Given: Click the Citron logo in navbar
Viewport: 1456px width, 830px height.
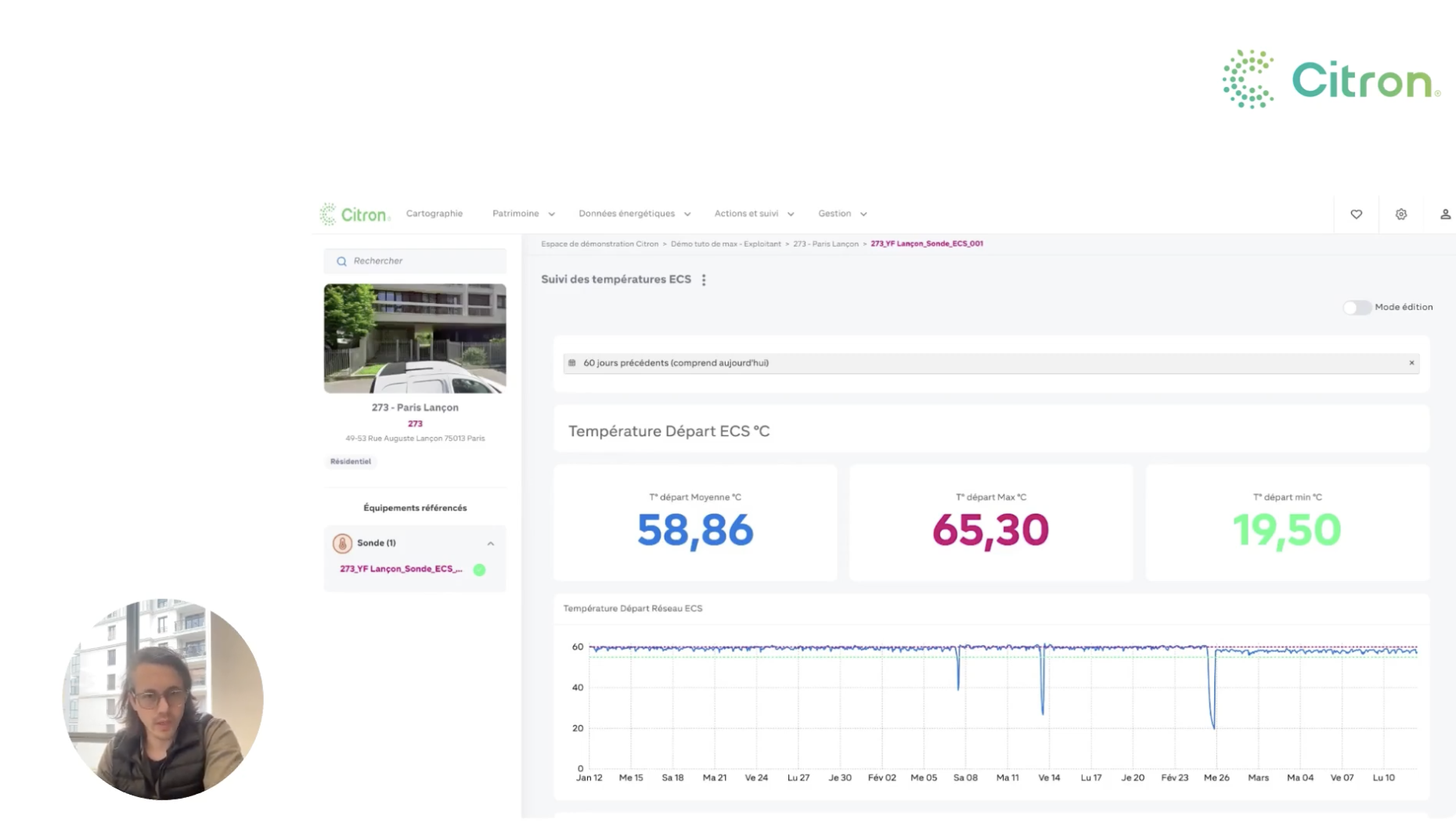Looking at the screenshot, I should coord(355,214).
